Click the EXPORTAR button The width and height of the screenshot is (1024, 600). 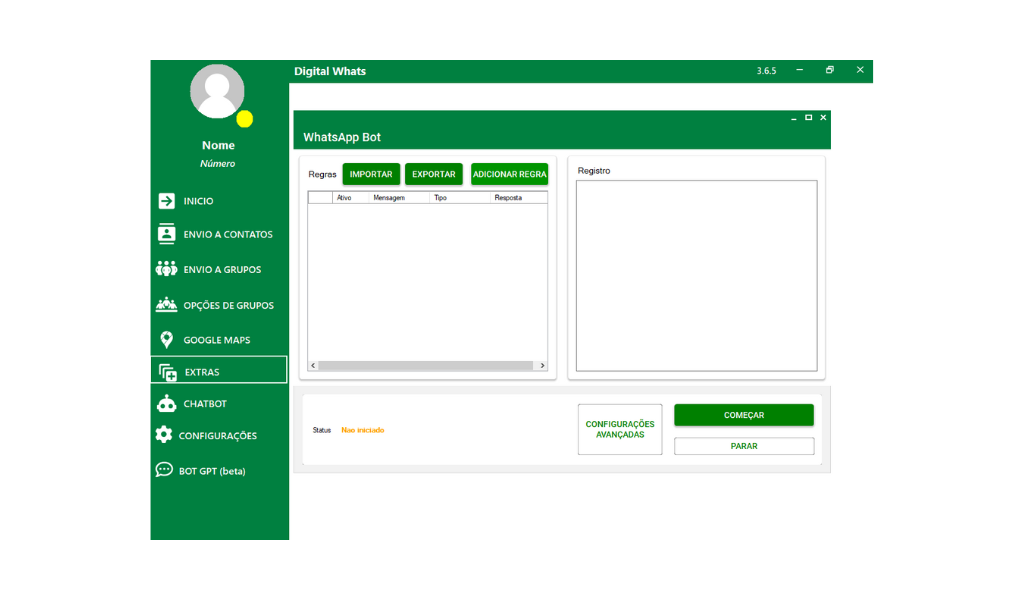pyautogui.click(x=434, y=174)
